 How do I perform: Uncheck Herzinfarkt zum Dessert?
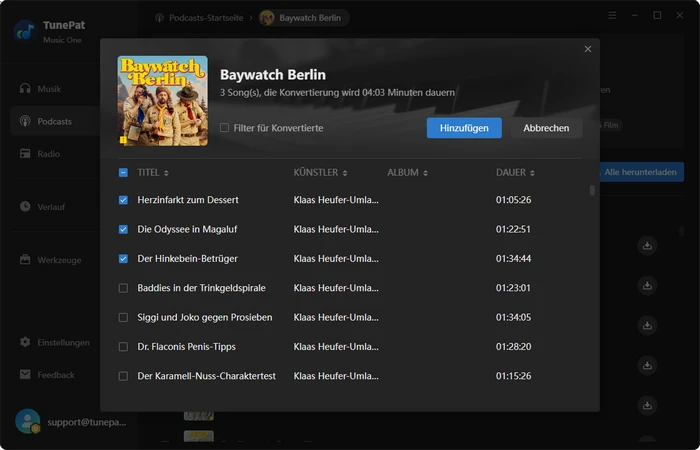click(123, 200)
